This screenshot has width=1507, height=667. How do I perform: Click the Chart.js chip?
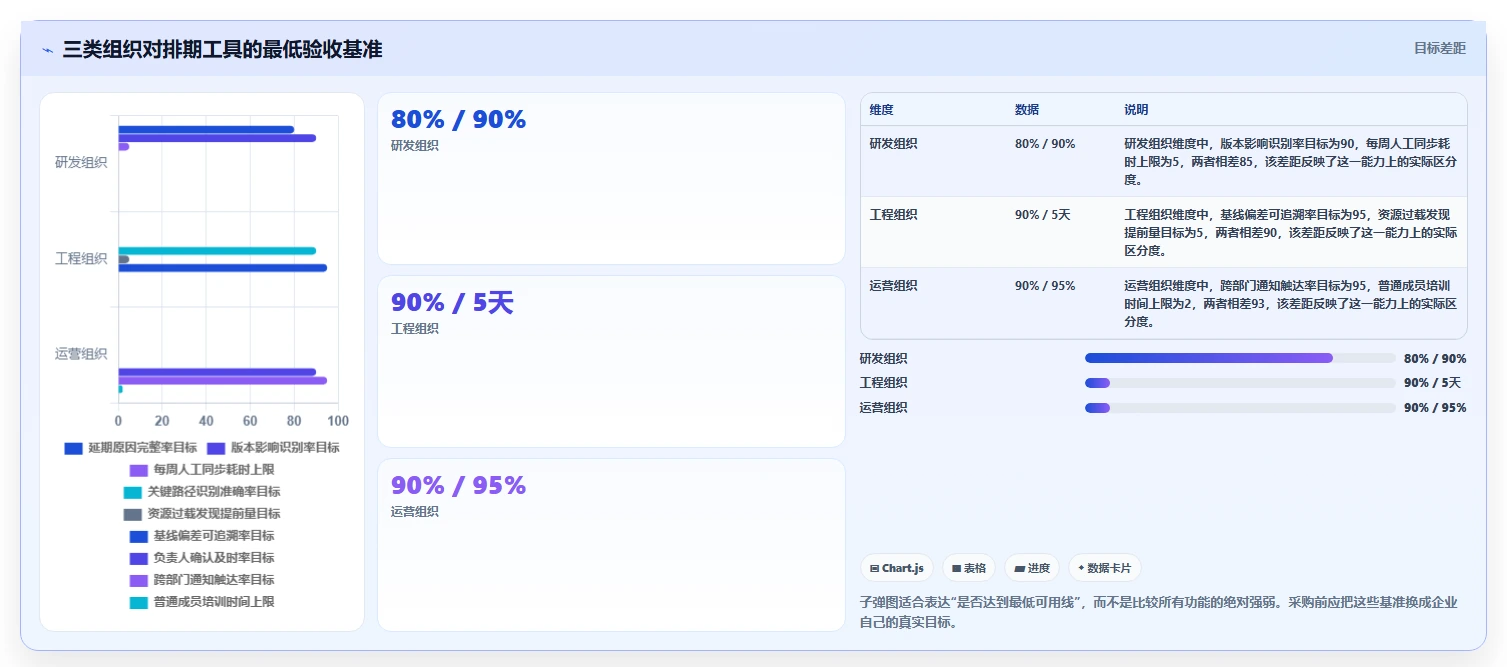pyautogui.click(x=897, y=568)
